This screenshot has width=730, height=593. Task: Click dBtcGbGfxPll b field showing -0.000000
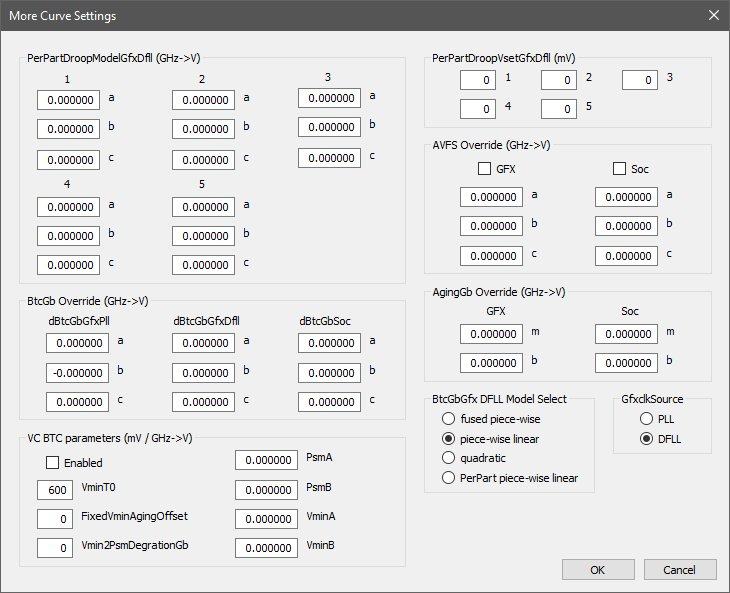point(77,373)
